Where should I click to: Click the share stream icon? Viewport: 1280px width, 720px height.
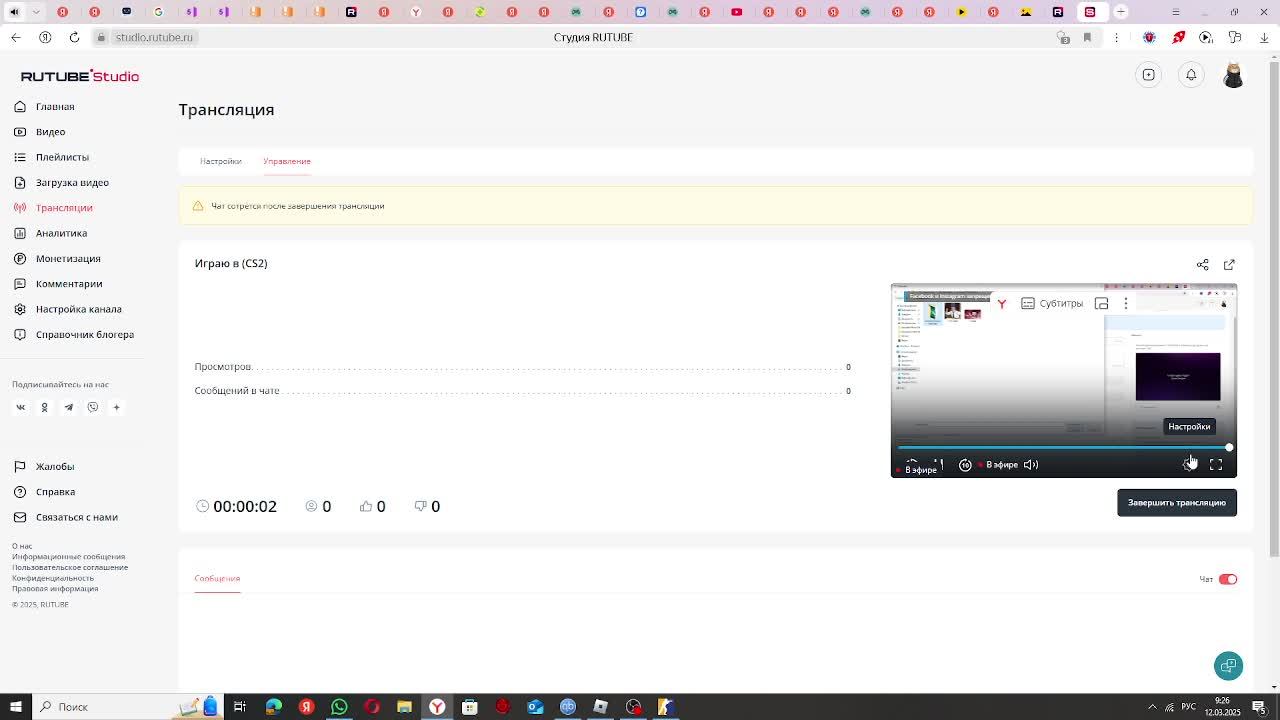coord(1203,265)
